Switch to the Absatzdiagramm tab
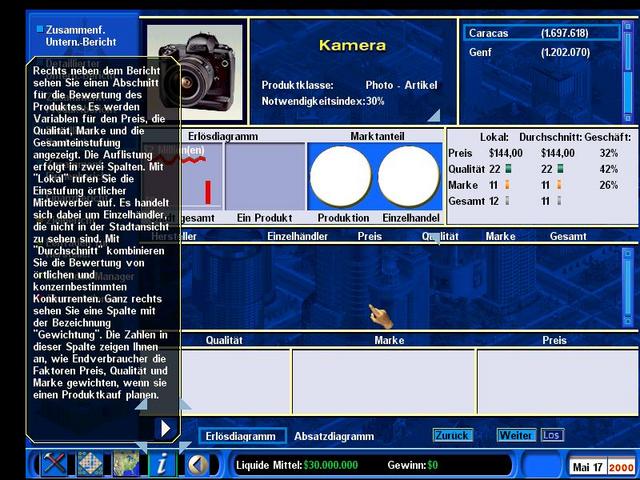 tap(334, 436)
